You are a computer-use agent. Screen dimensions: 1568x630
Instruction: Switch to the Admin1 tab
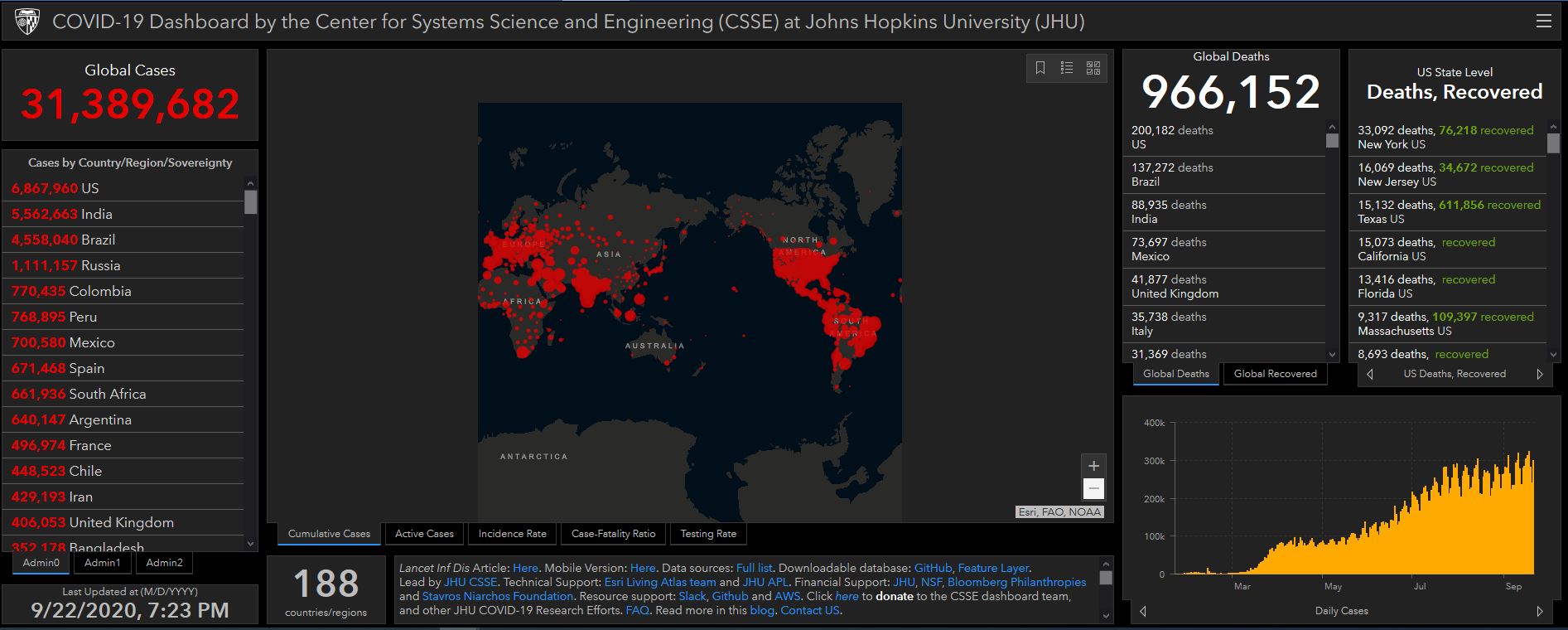pyautogui.click(x=102, y=563)
